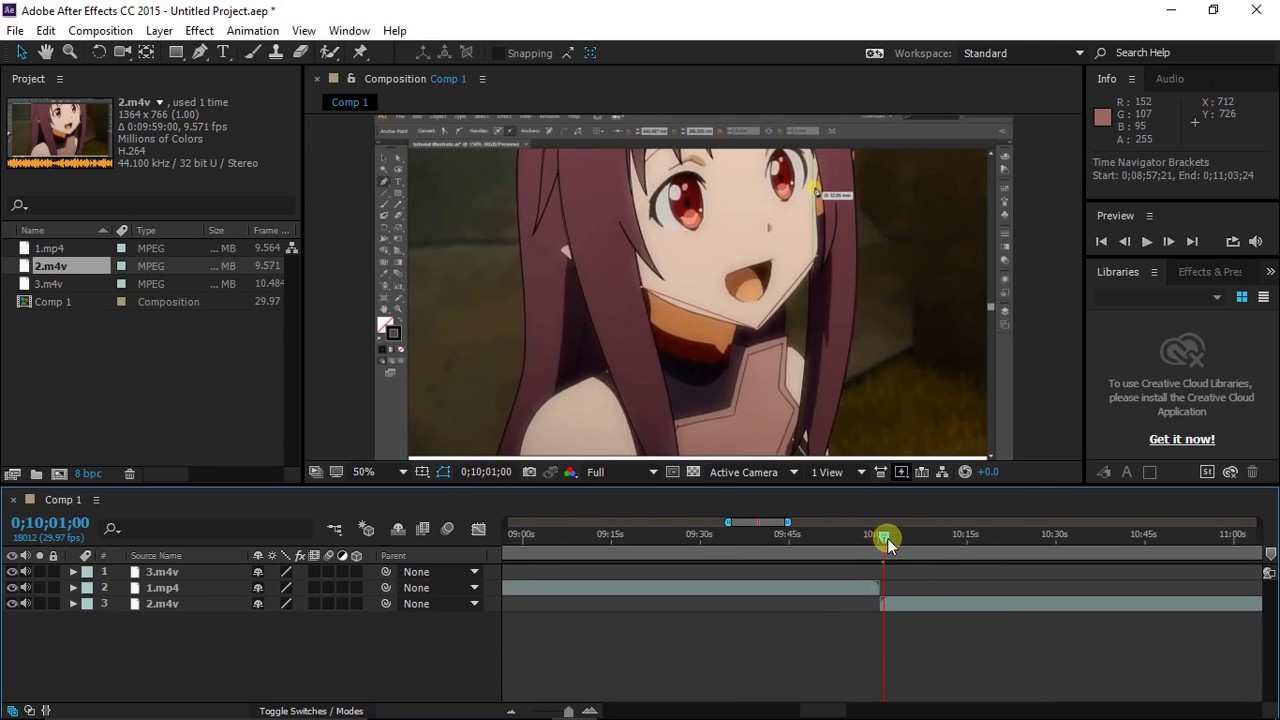Screen dimensions: 1280x720
Task: Open Parent dropdown for 3.m4v layer
Action: (x=439, y=572)
